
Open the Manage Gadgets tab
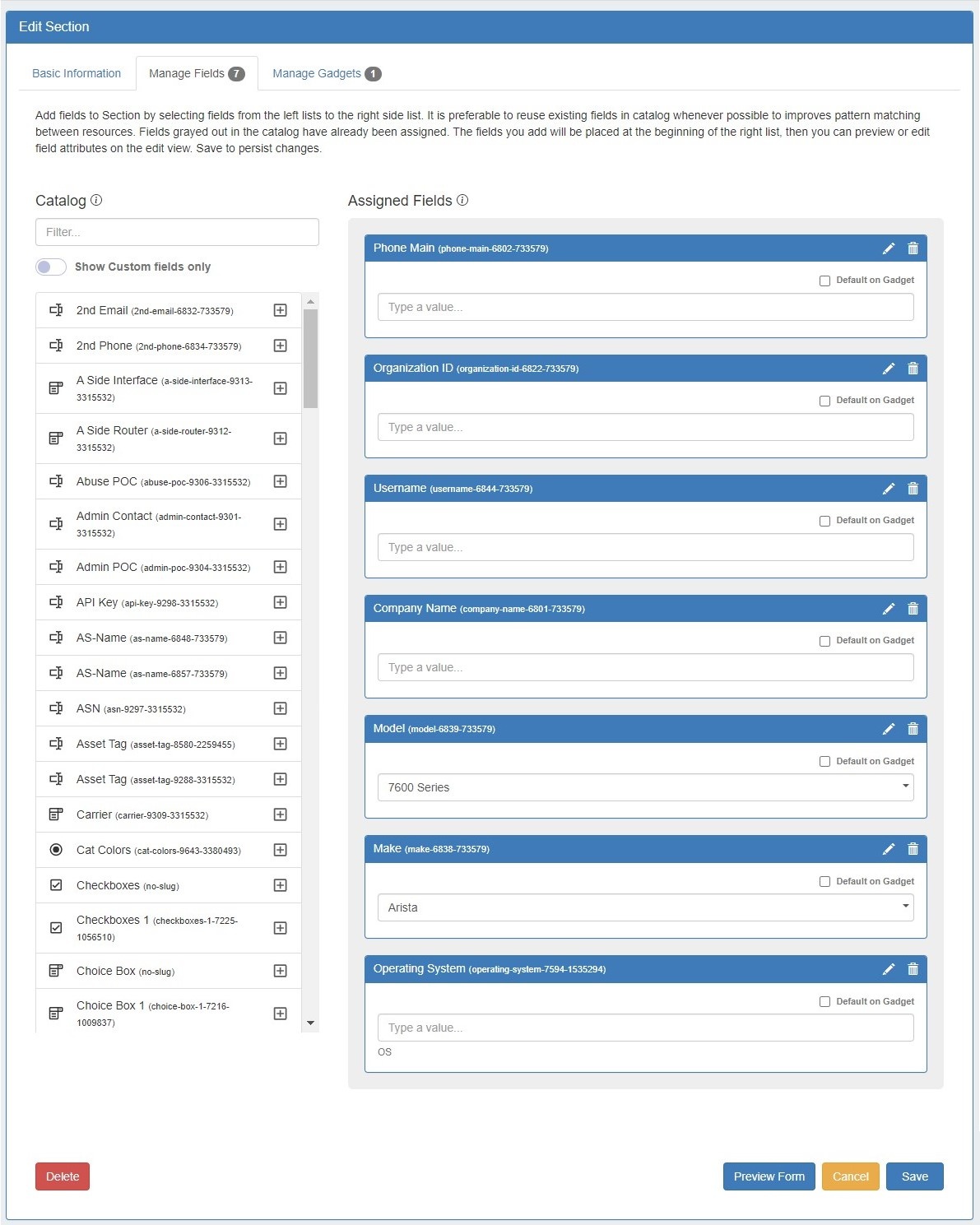[326, 73]
